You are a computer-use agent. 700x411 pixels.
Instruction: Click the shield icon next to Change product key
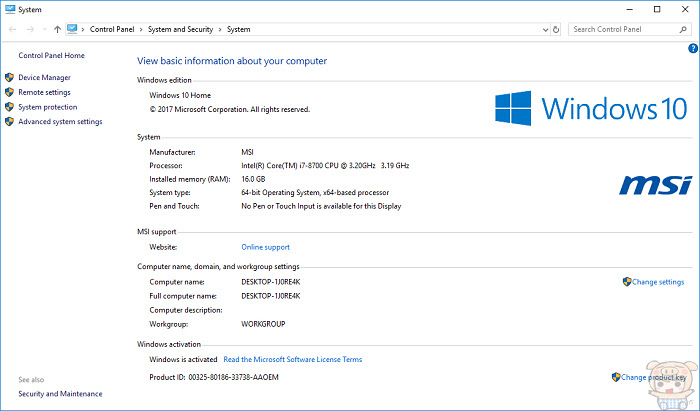point(616,377)
